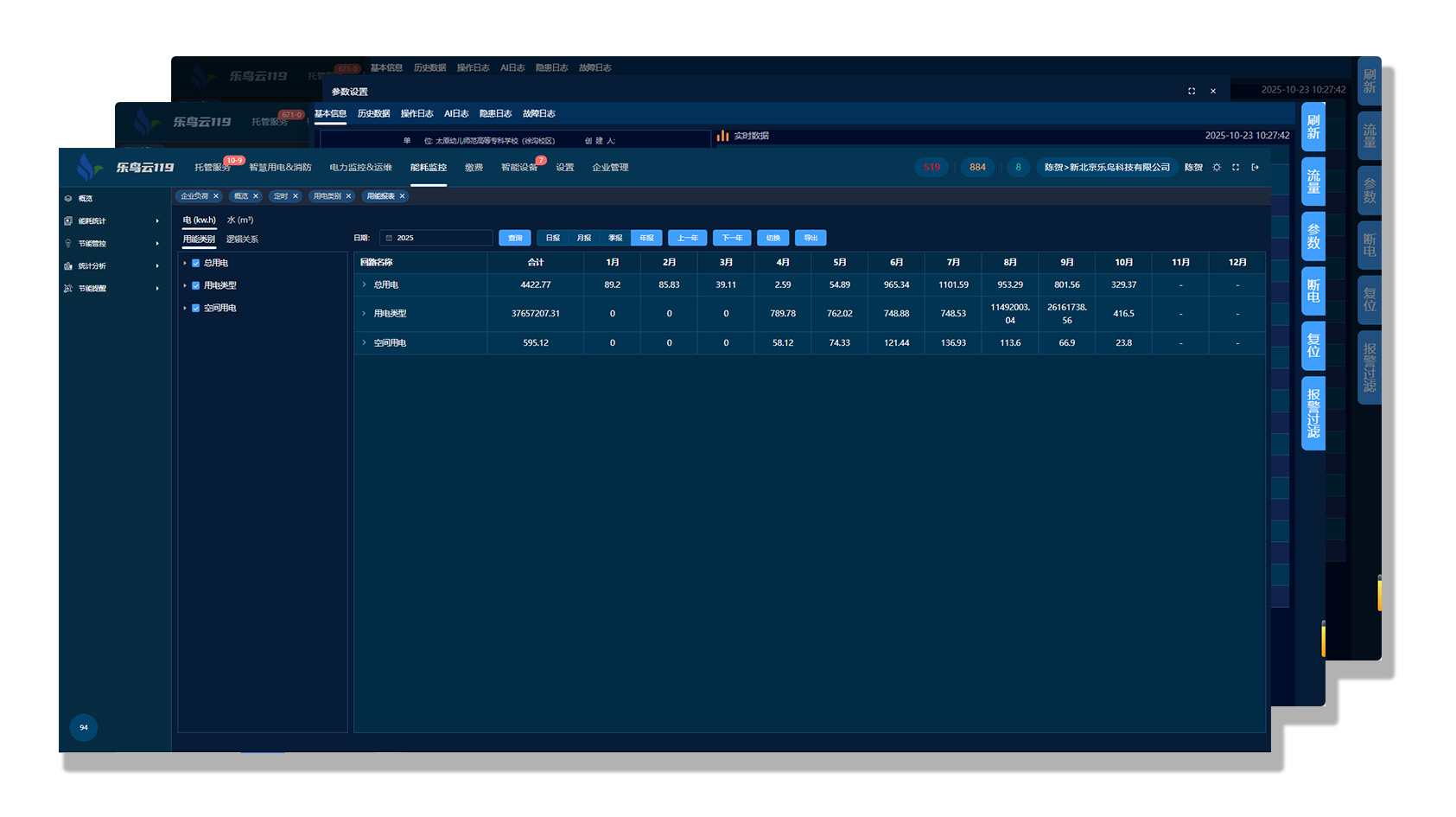This screenshot has height=817, width=1456.
Task: Close the 企业负荷 tab with X
Action: click(216, 196)
